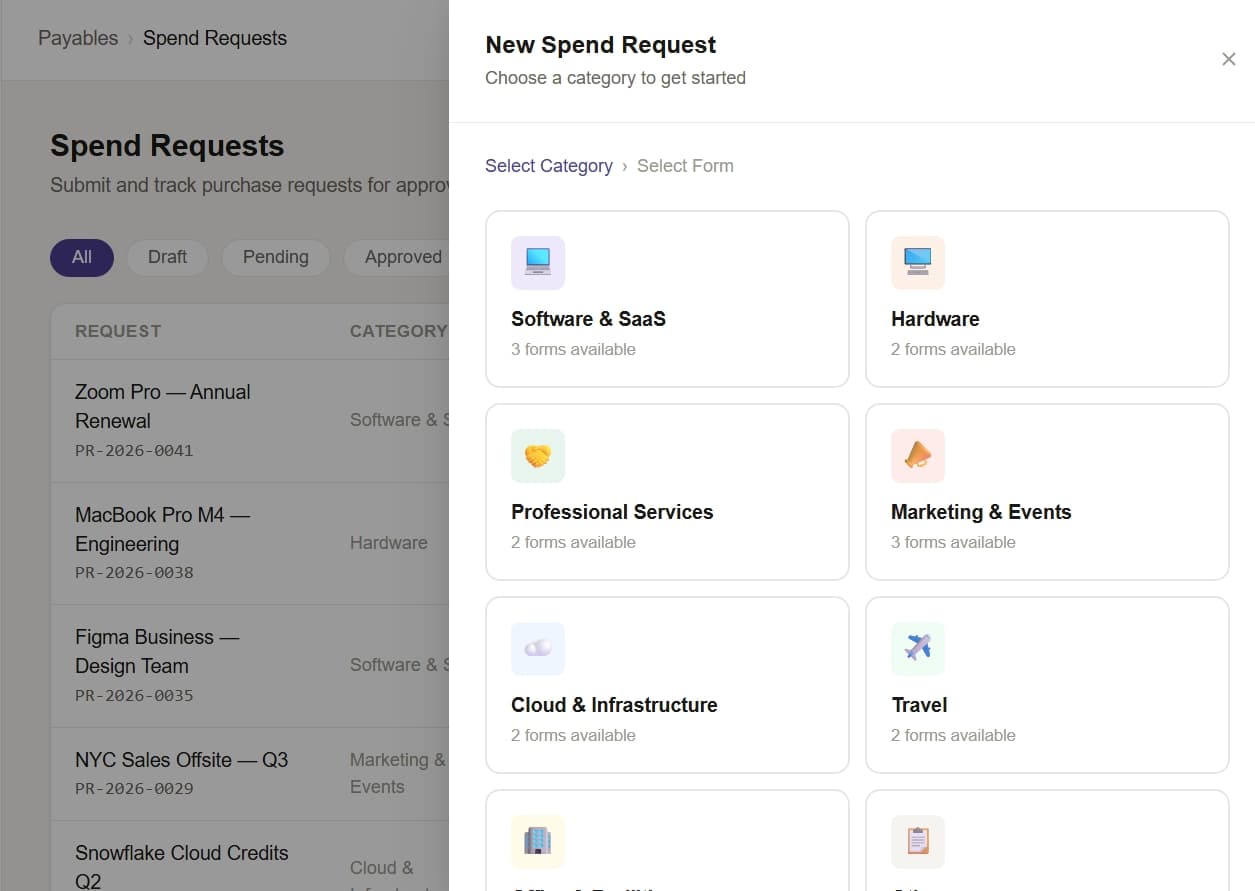The height and width of the screenshot is (891, 1255).
Task: Choose the Professional Services card title
Action: point(612,512)
